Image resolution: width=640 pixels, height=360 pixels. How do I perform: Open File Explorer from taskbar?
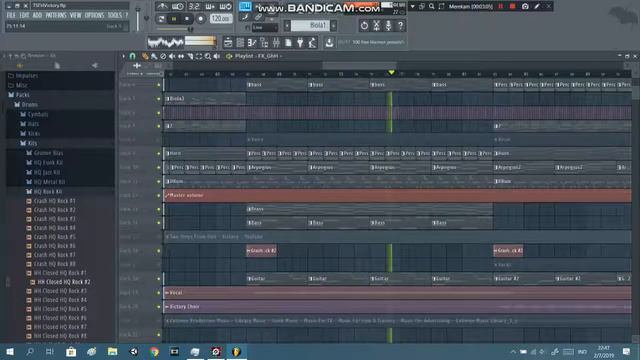pyautogui.click(x=112, y=351)
